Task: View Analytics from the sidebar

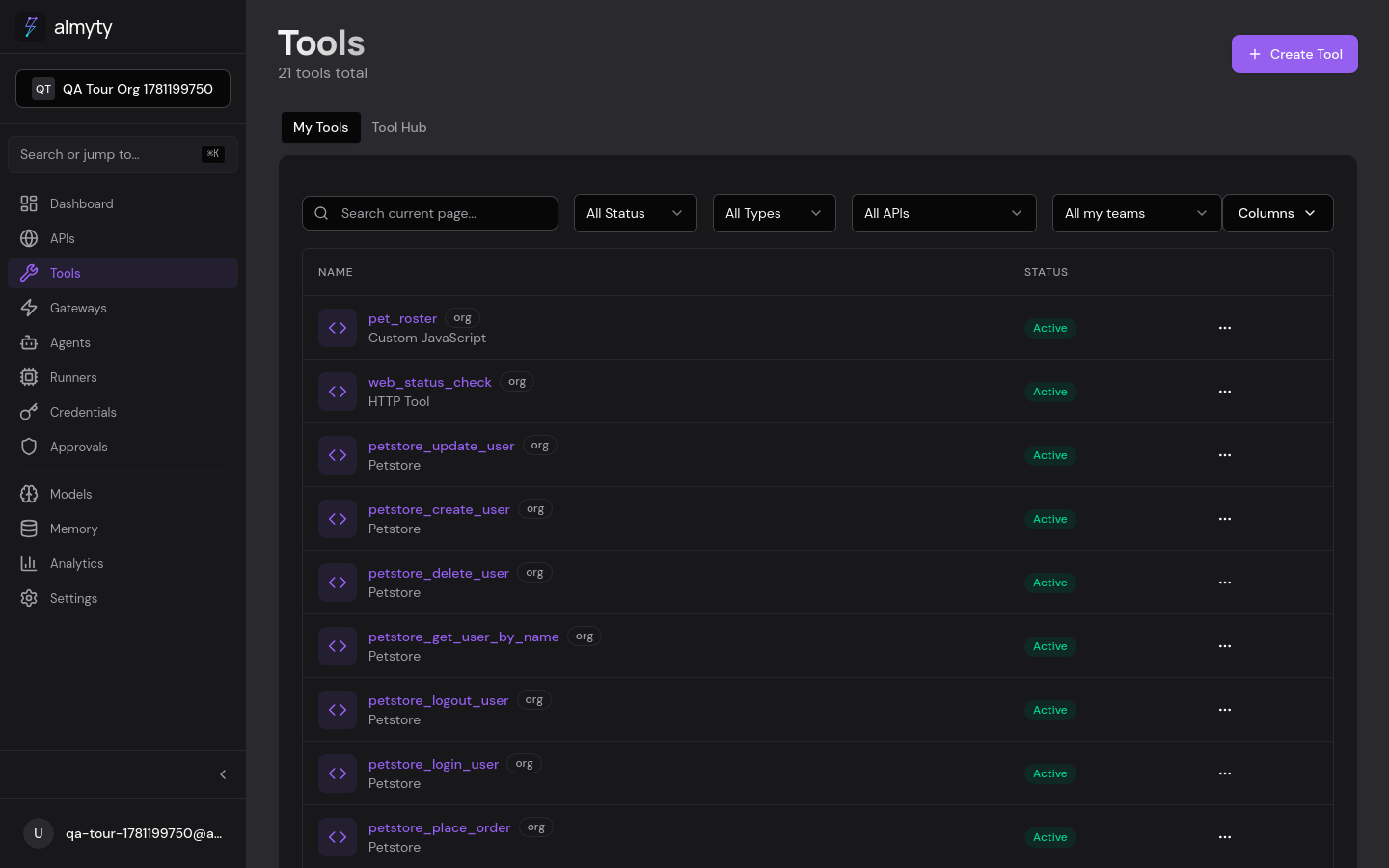Action: (123, 563)
